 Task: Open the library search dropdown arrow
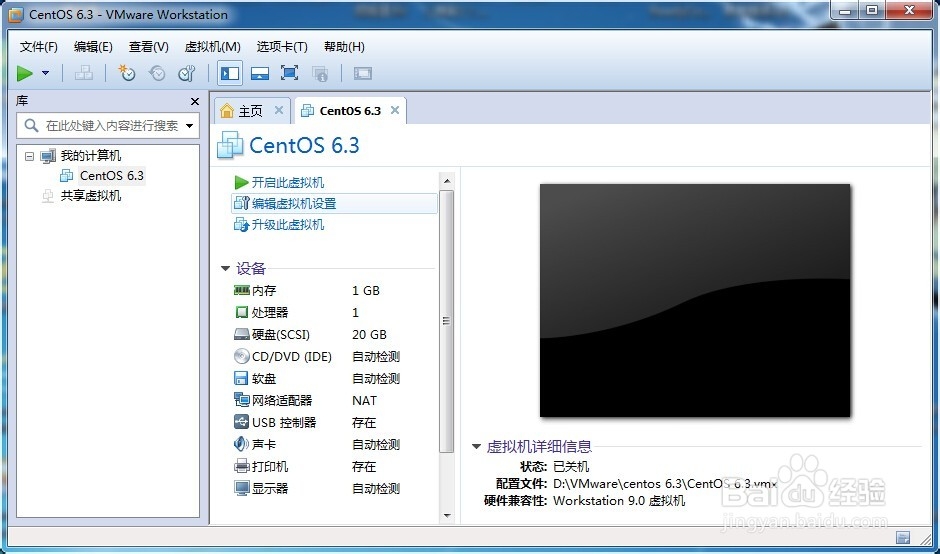pyautogui.click(x=190, y=126)
